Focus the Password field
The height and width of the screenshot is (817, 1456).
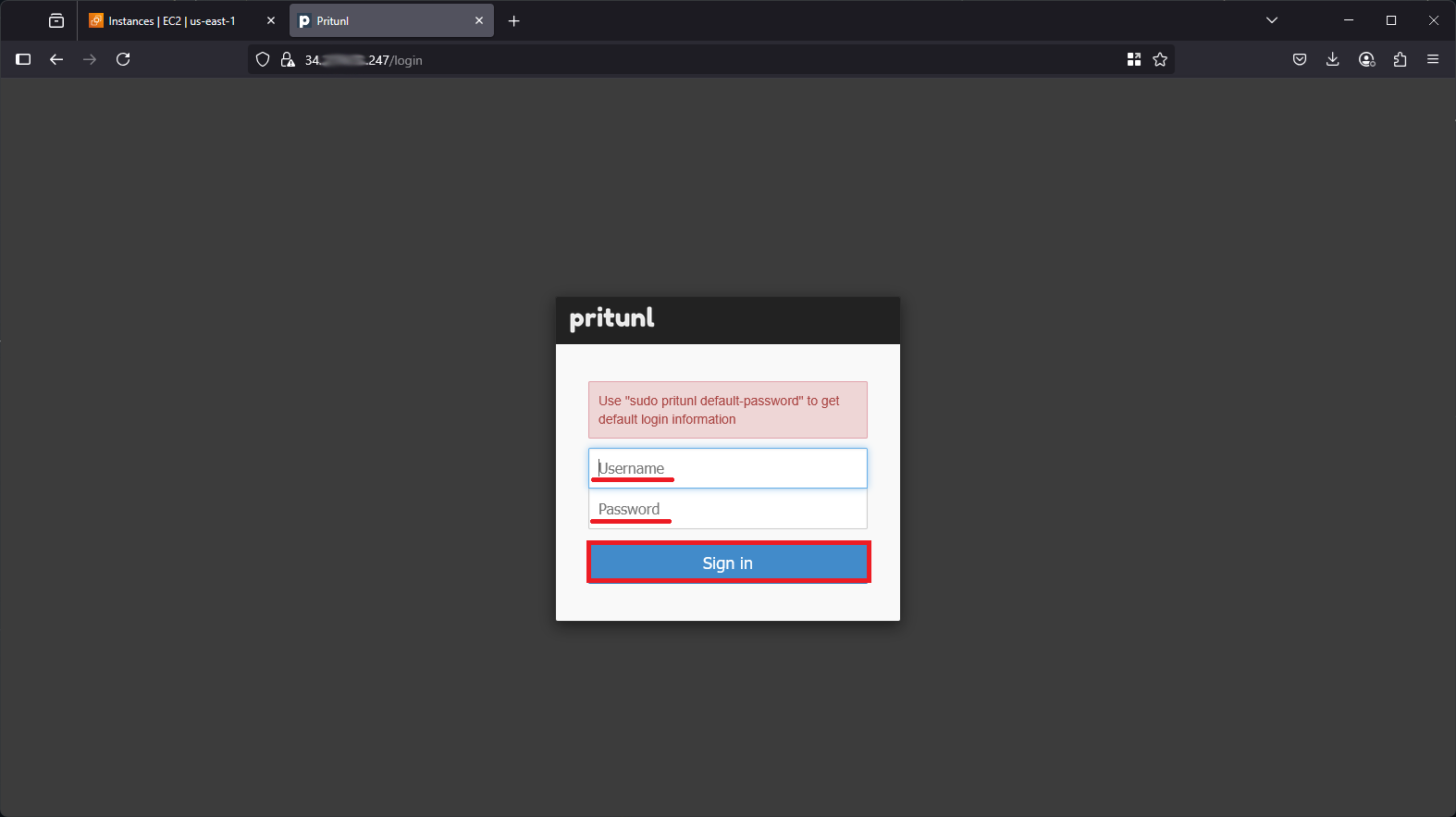[728, 509]
